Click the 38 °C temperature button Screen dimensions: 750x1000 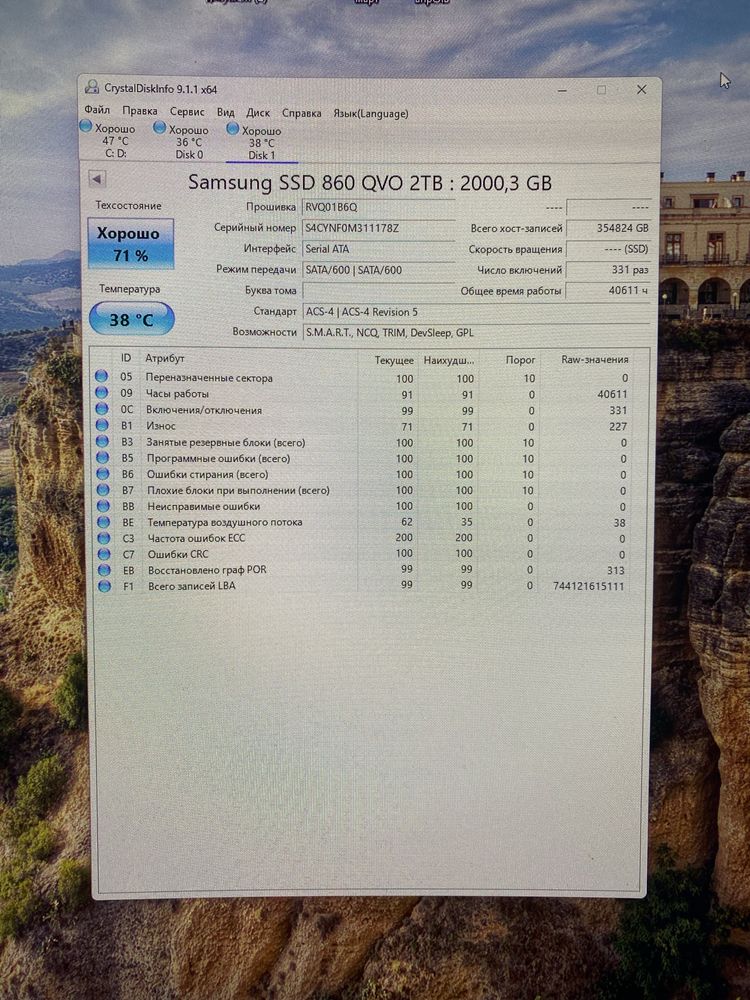point(131,319)
